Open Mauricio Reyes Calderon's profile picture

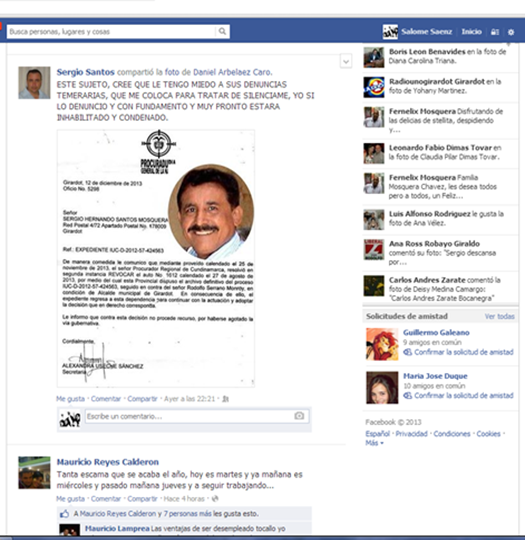point(34,473)
